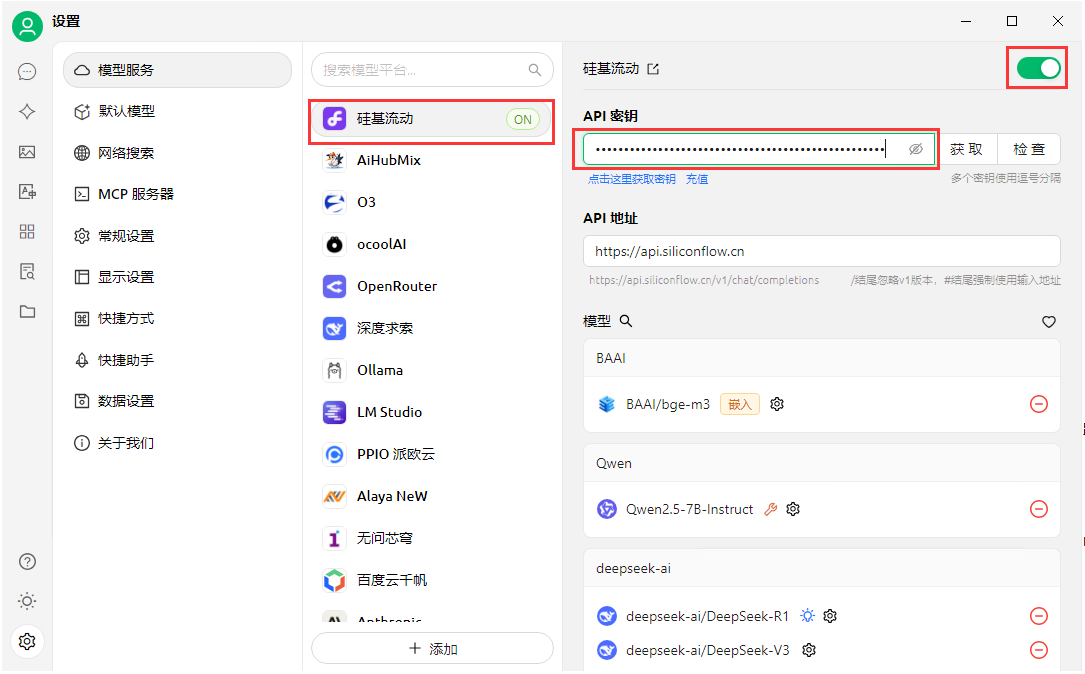This screenshot has height=674, width=1085.
Task: Open the help question mark icon
Action: 27,561
